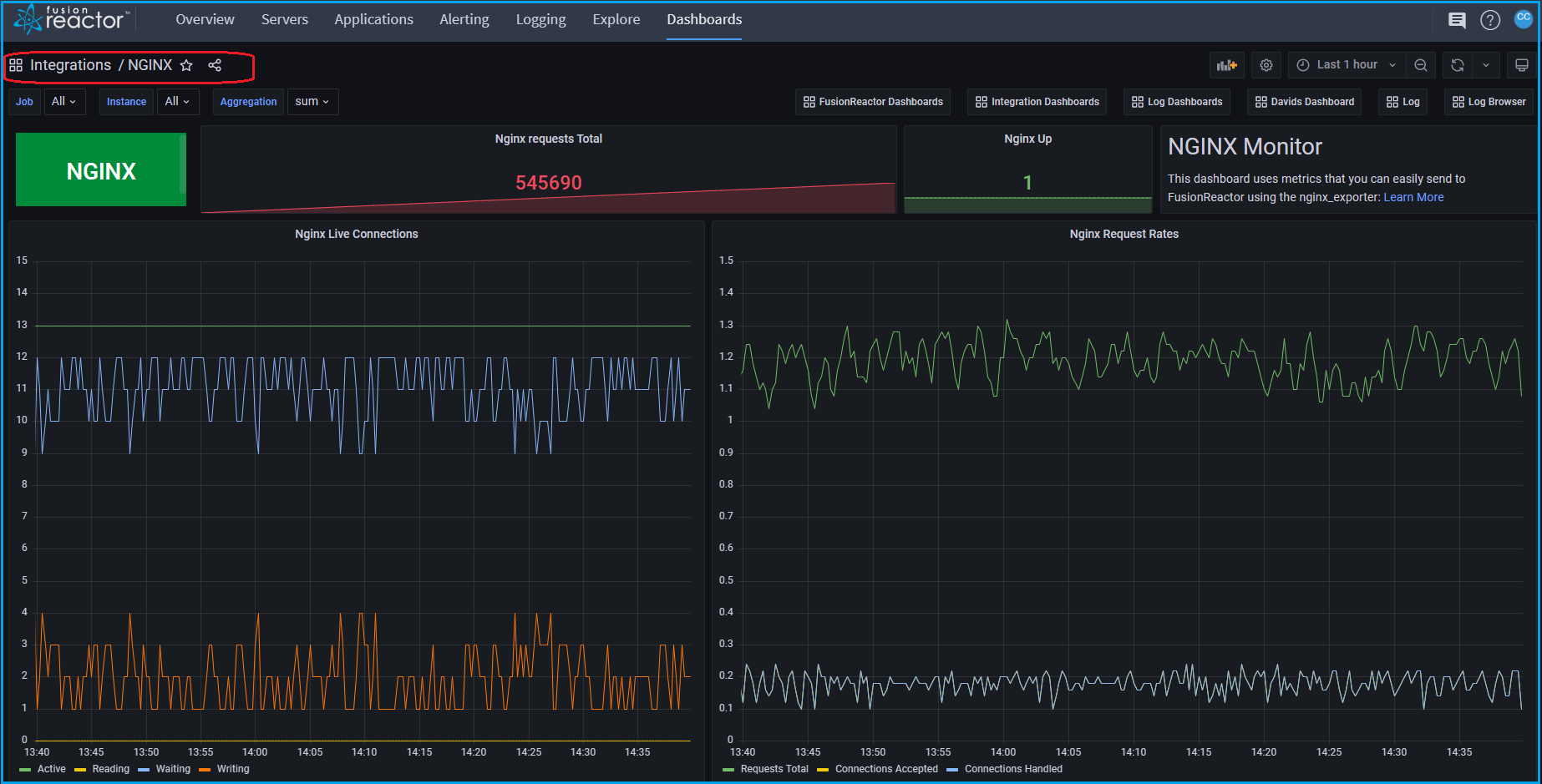Open the Log dashboard link
The width and height of the screenshot is (1542, 784).
click(x=1403, y=102)
